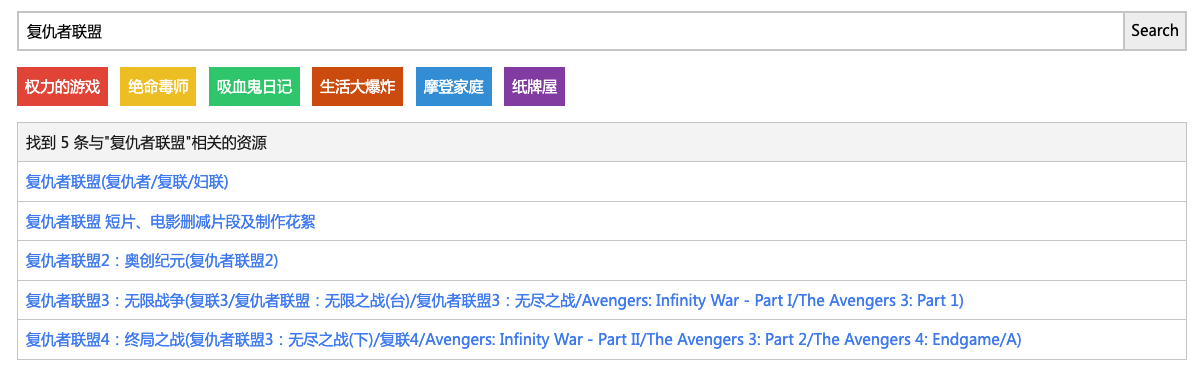This screenshot has height=375, width=1202.
Task: Select the red 权力的游戏 tag
Action: [63, 87]
